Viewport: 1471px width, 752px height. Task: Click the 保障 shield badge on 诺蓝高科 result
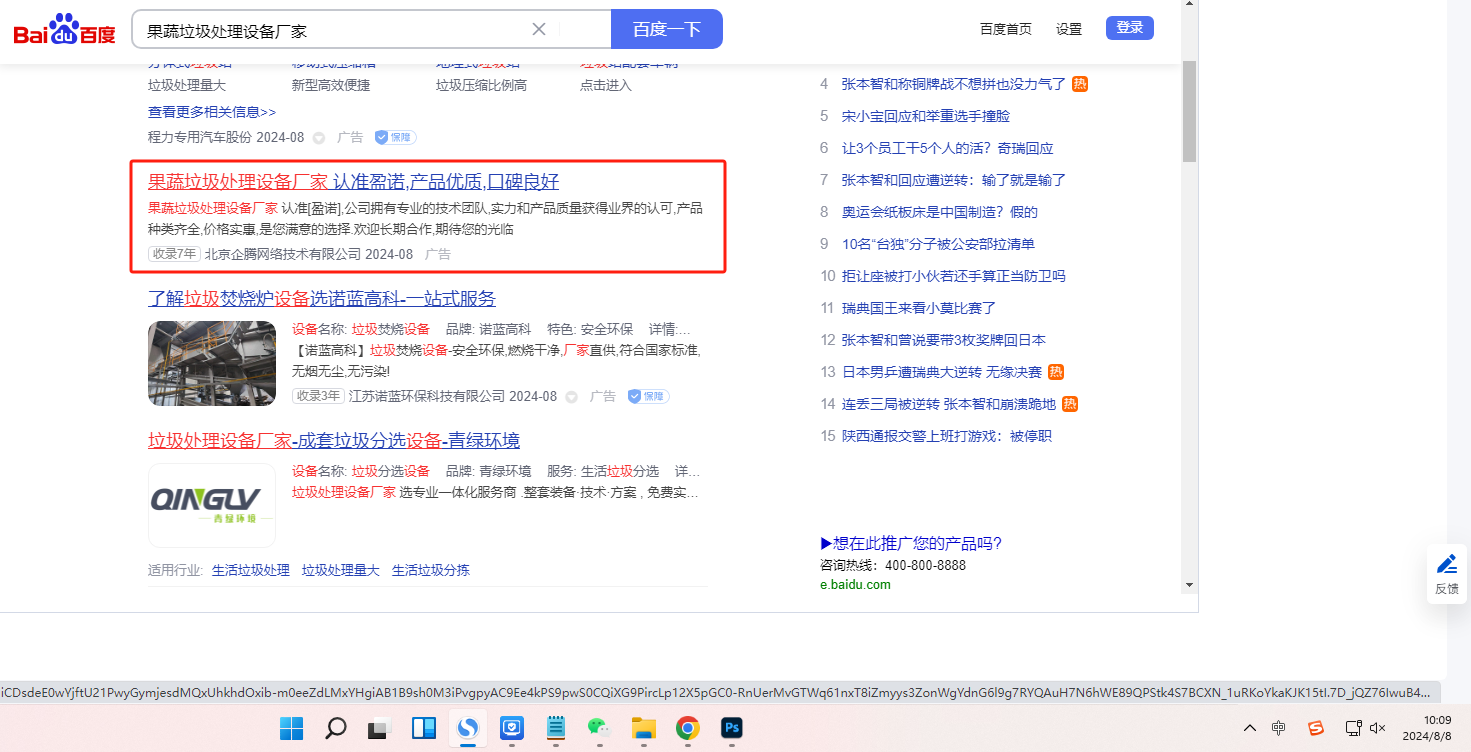(648, 396)
